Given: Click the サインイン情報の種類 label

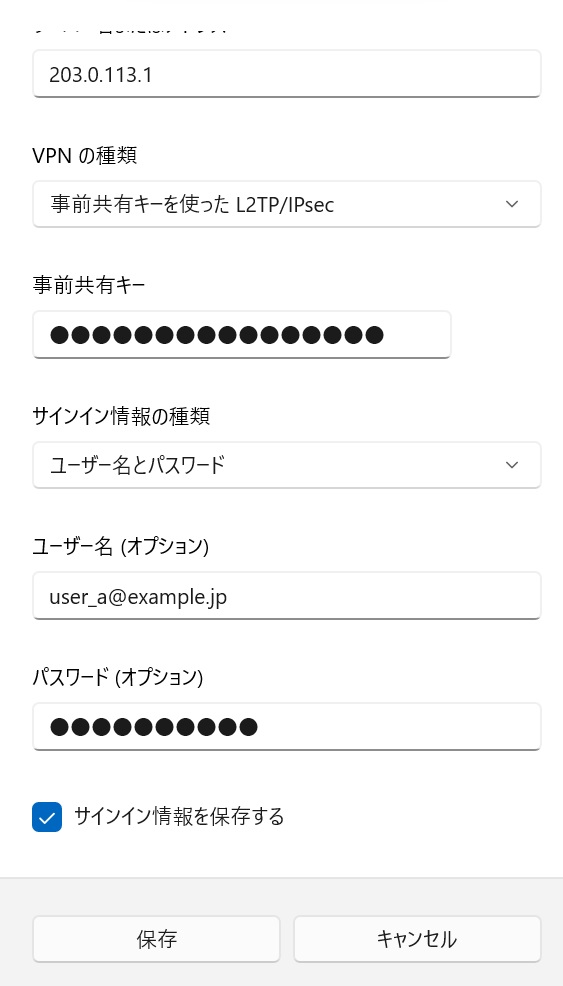Looking at the screenshot, I should point(121,416).
